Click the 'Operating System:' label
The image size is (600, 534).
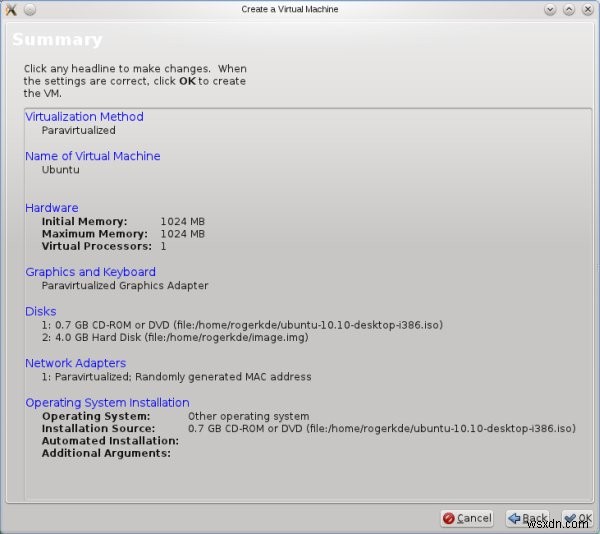(x=96, y=416)
